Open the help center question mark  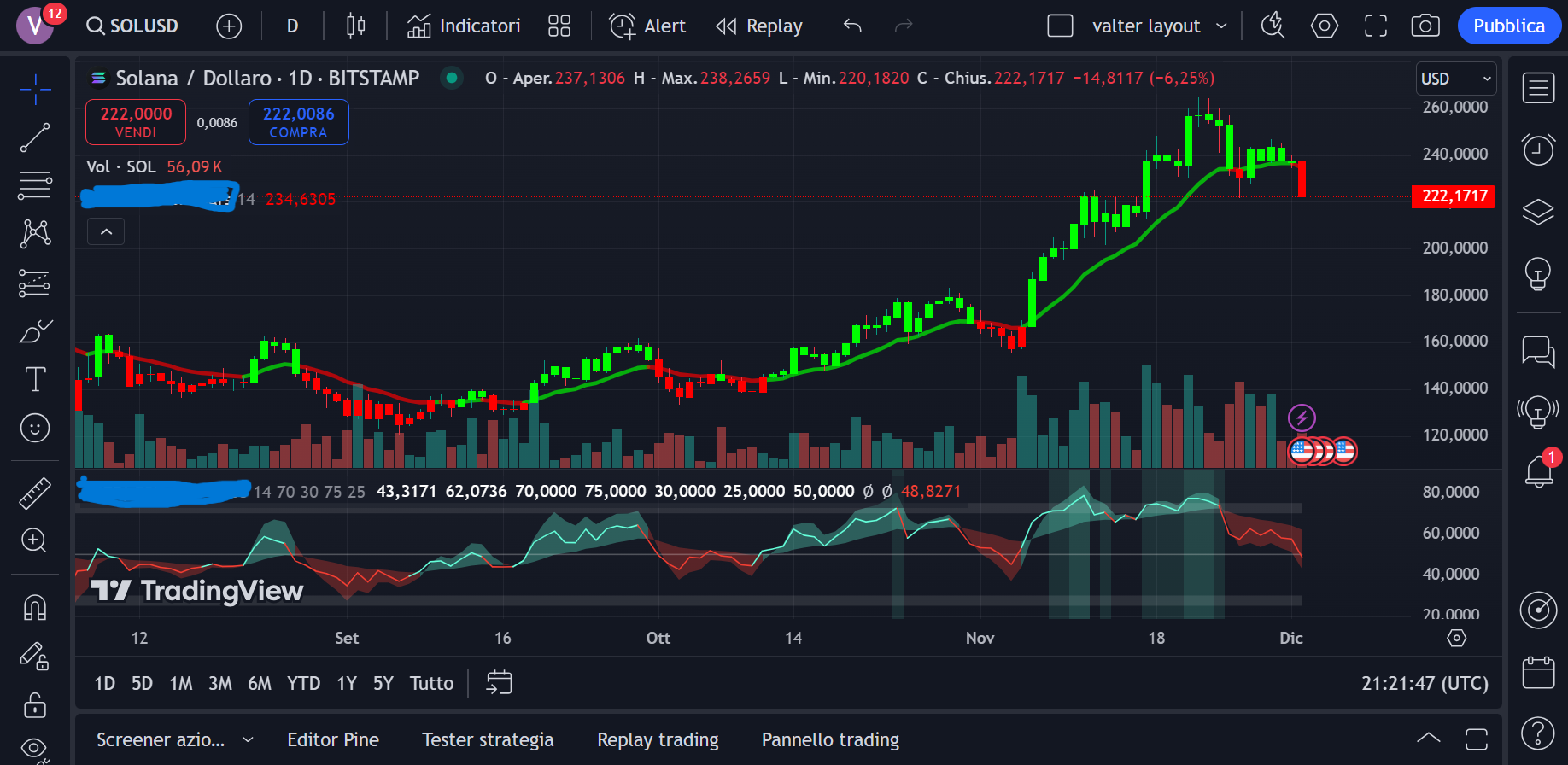pyautogui.click(x=1538, y=733)
